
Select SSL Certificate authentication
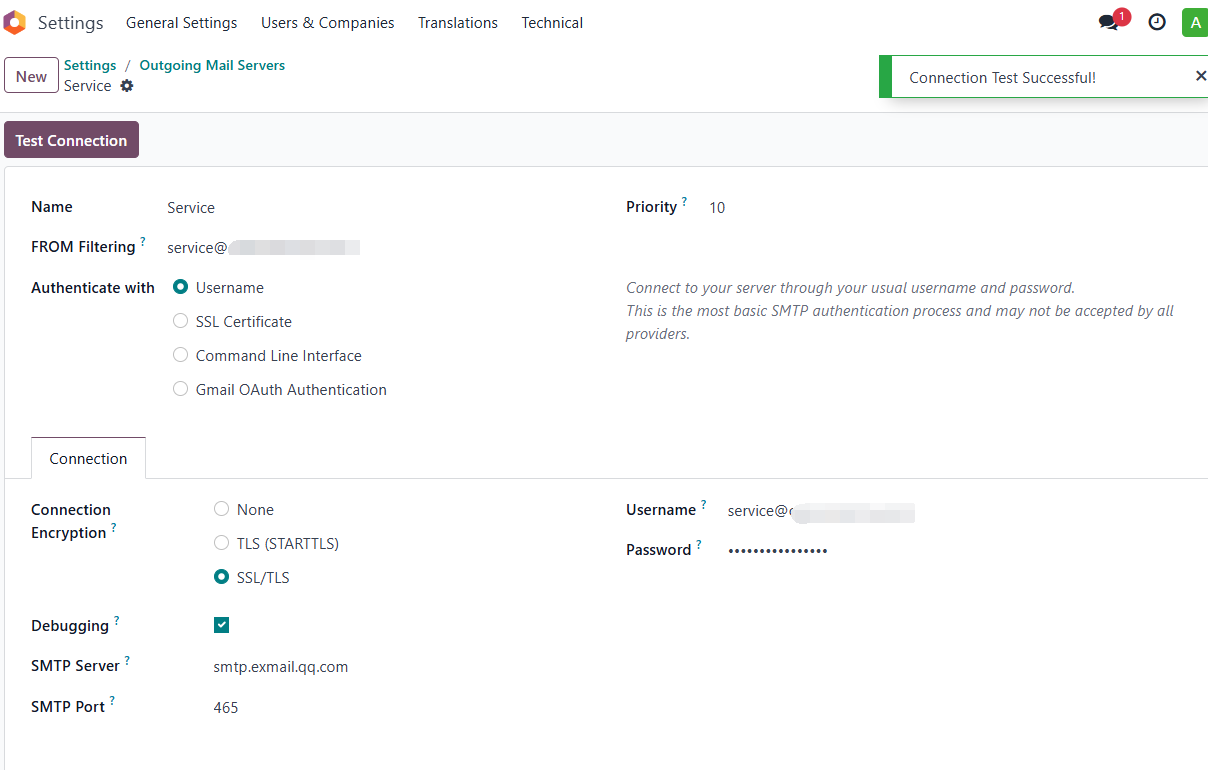click(x=181, y=321)
